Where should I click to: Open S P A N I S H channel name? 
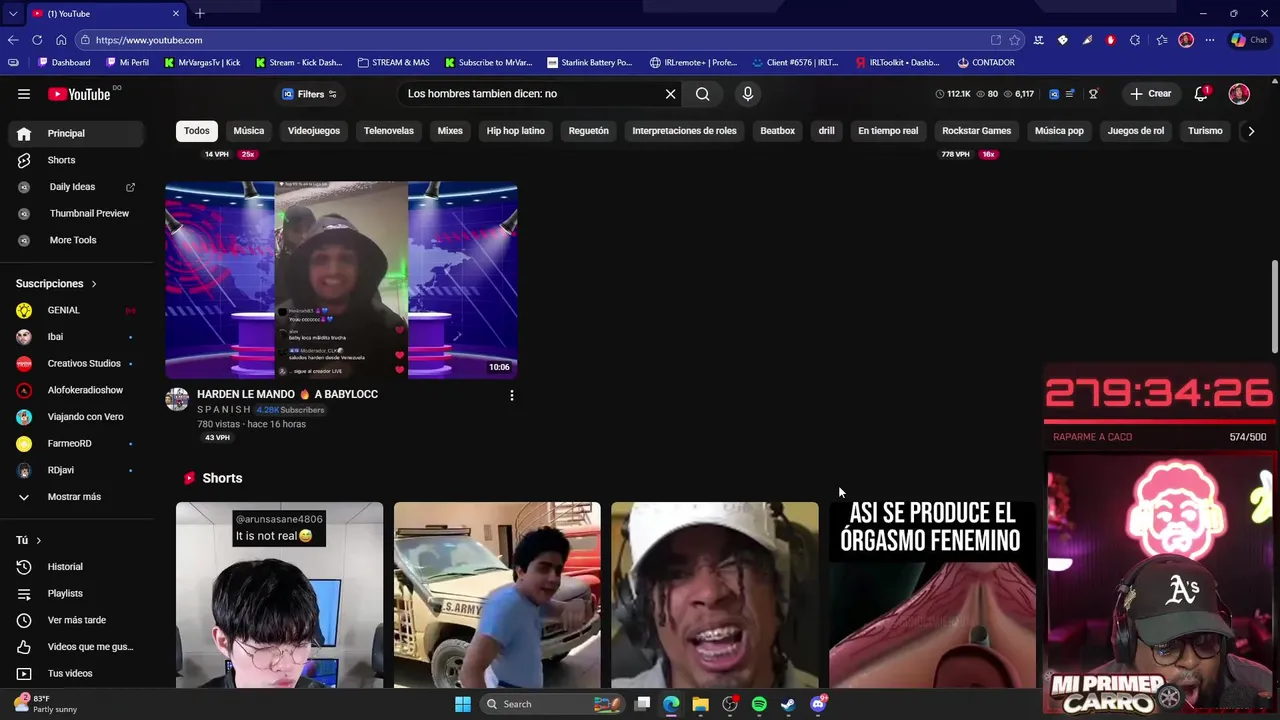coord(224,410)
